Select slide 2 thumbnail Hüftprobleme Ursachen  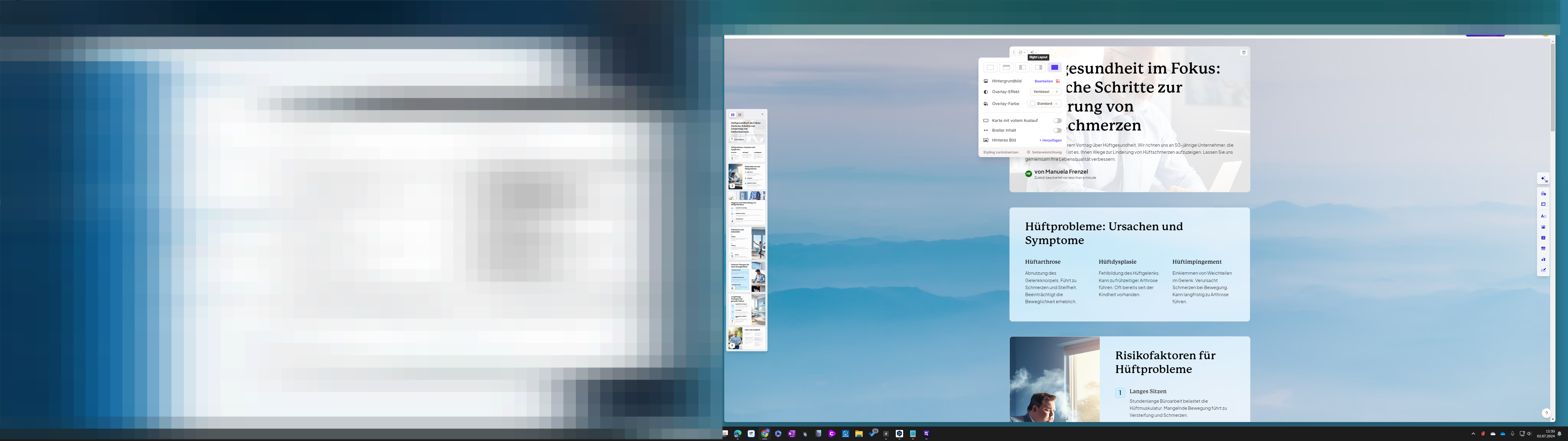pos(747,153)
